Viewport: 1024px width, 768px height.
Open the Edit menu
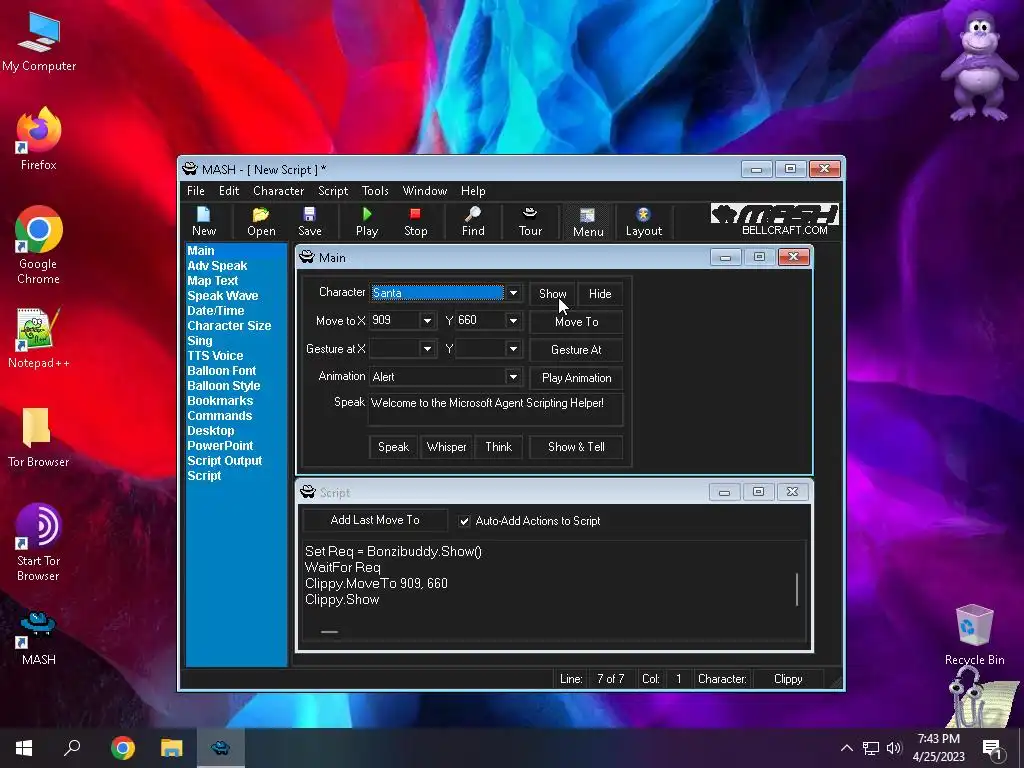[229, 191]
